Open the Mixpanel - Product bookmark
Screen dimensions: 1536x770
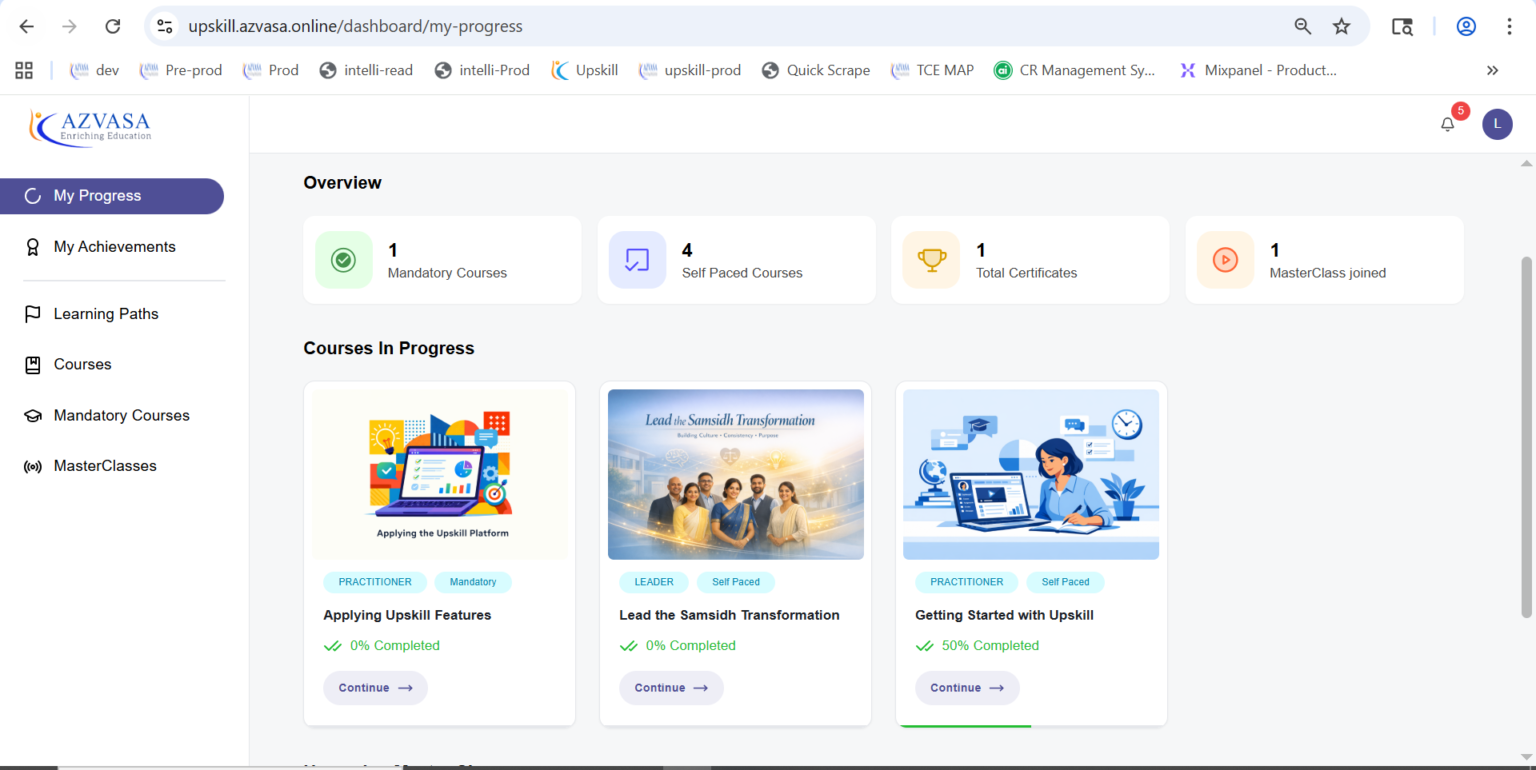tap(1258, 70)
